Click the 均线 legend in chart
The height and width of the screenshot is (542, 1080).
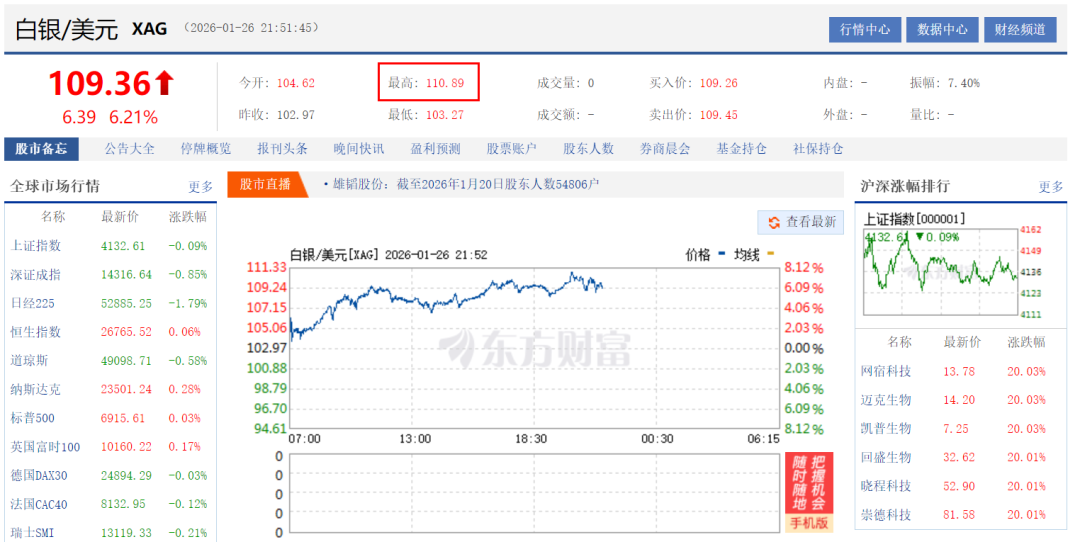[x=754, y=255]
